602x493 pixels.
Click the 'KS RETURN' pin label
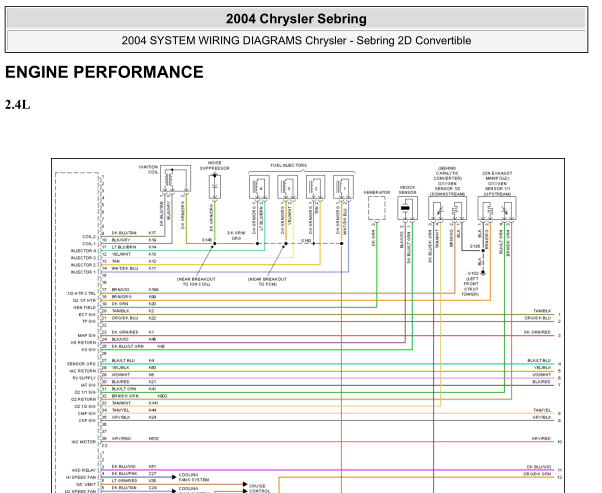click(x=83, y=342)
